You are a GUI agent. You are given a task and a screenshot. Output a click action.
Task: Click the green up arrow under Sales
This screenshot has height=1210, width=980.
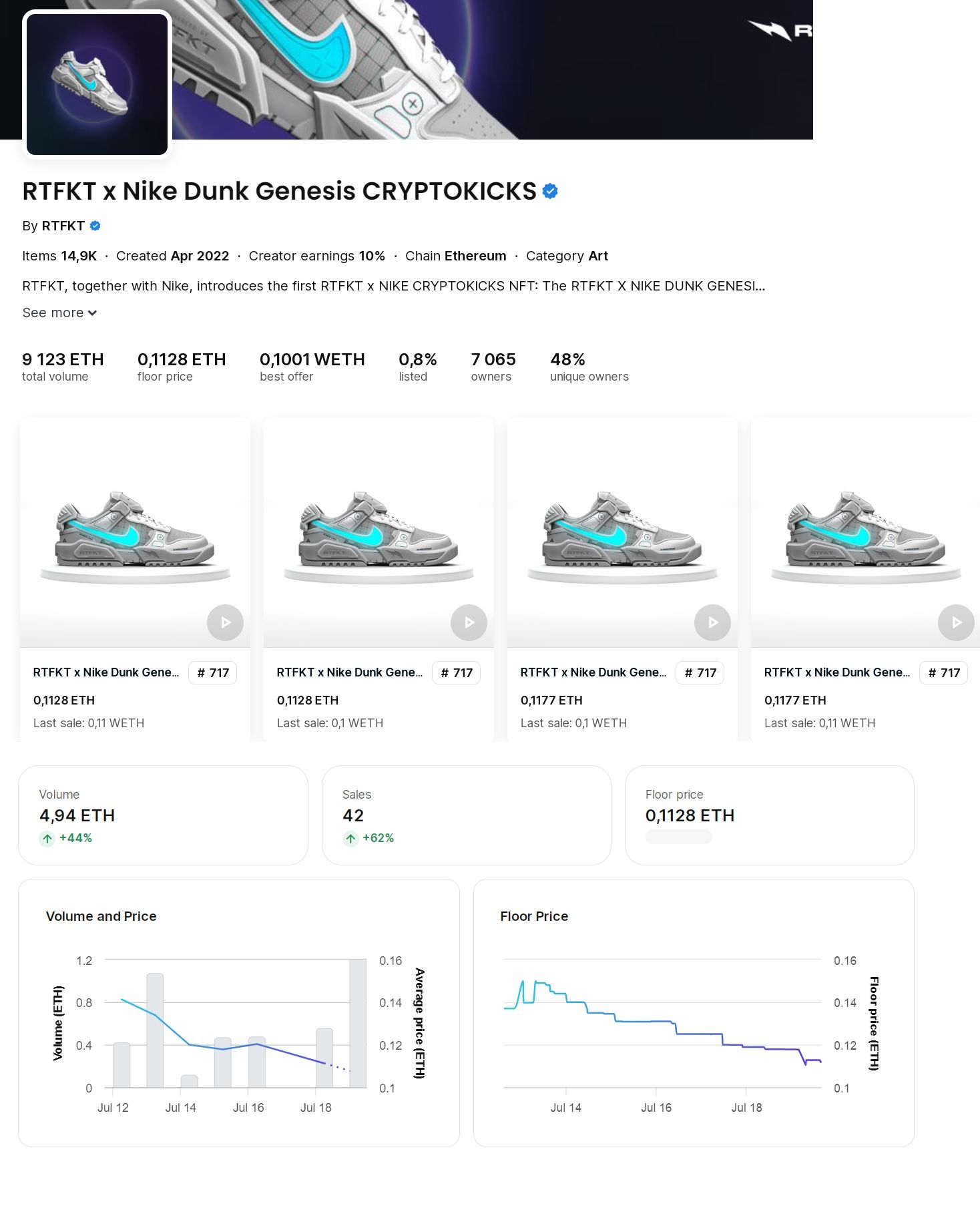pyautogui.click(x=350, y=838)
